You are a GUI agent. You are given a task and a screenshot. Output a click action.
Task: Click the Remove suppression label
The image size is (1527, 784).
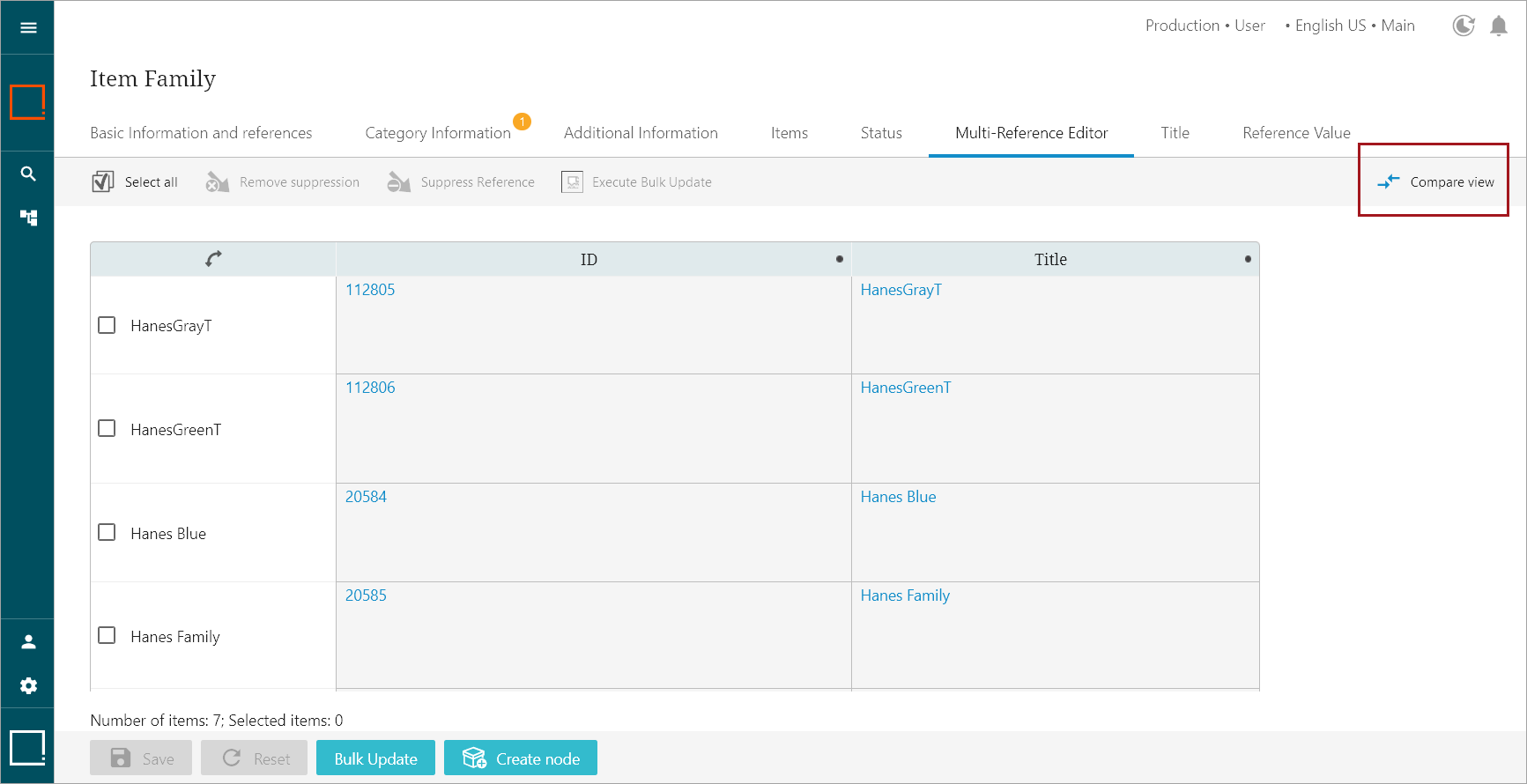tap(300, 182)
